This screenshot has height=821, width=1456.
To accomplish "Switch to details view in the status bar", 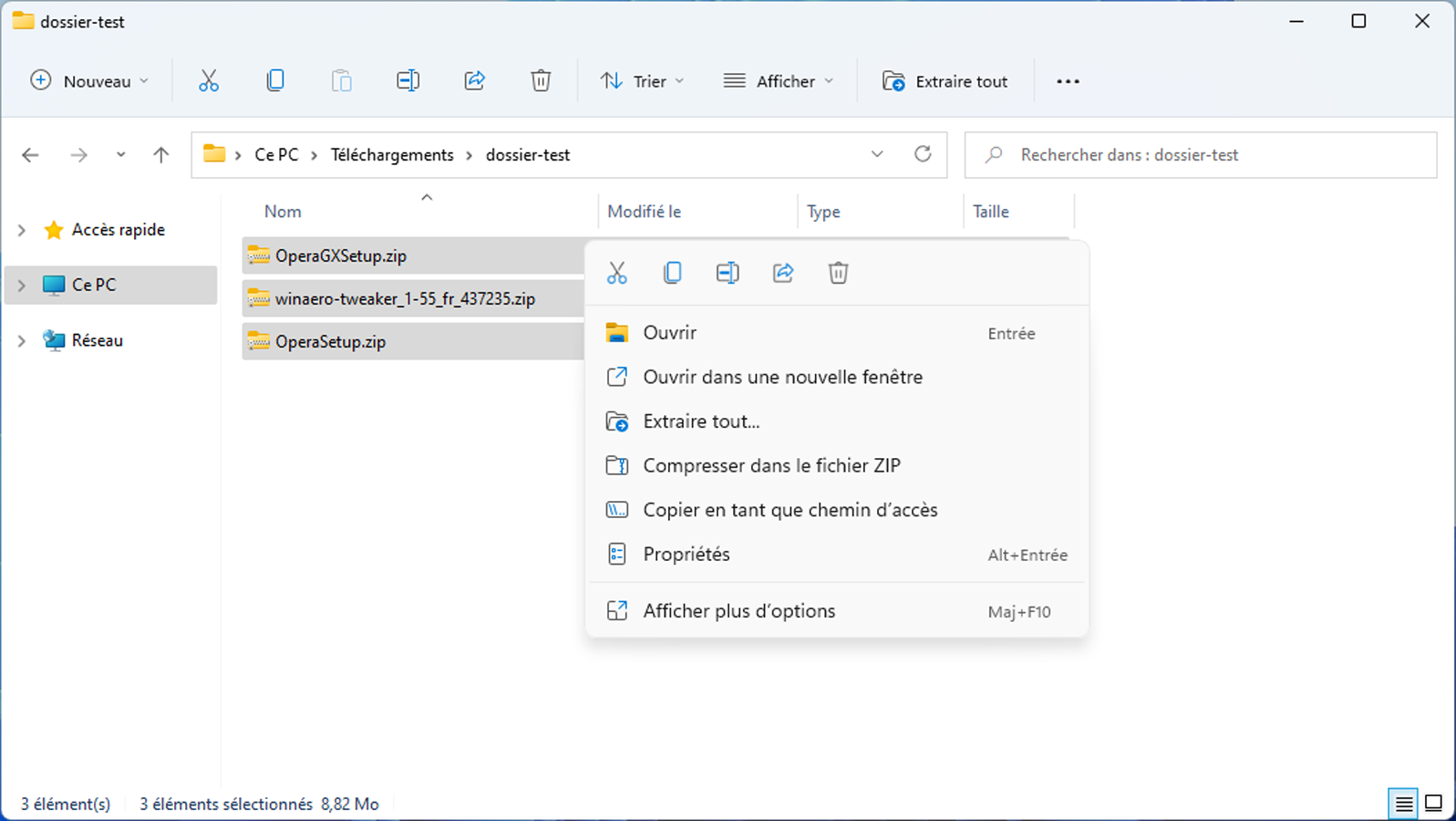I will [1403, 804].
